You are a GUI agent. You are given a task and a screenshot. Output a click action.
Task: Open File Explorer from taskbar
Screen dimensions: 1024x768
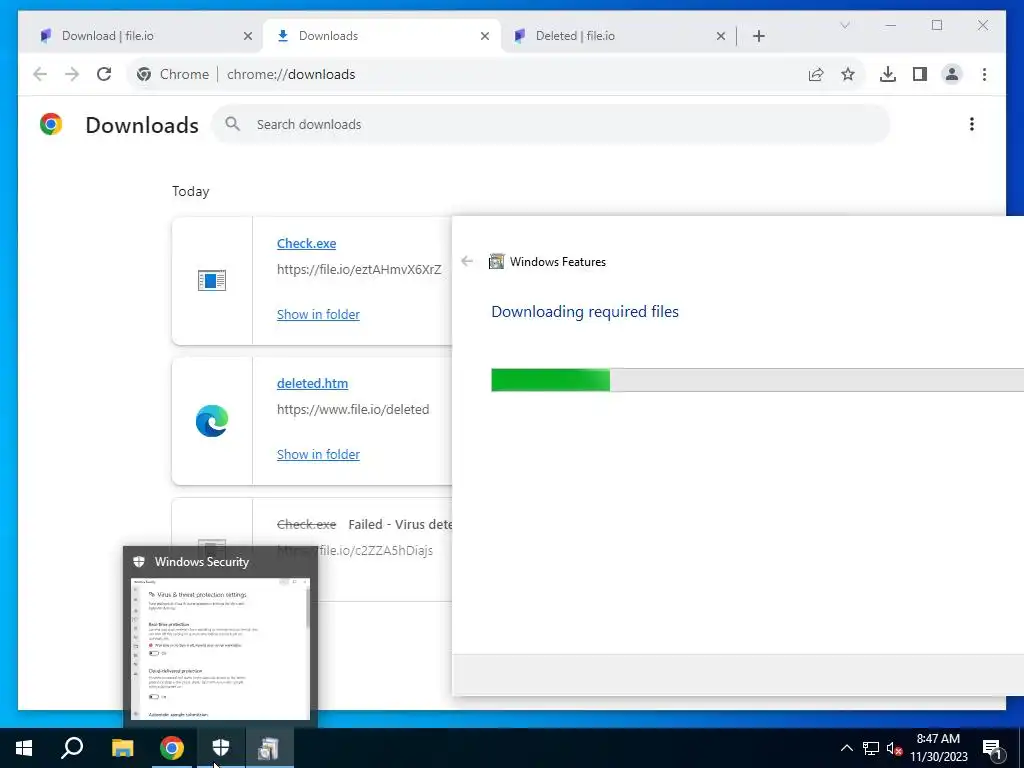pyautogui.click(x=122, y=748)
